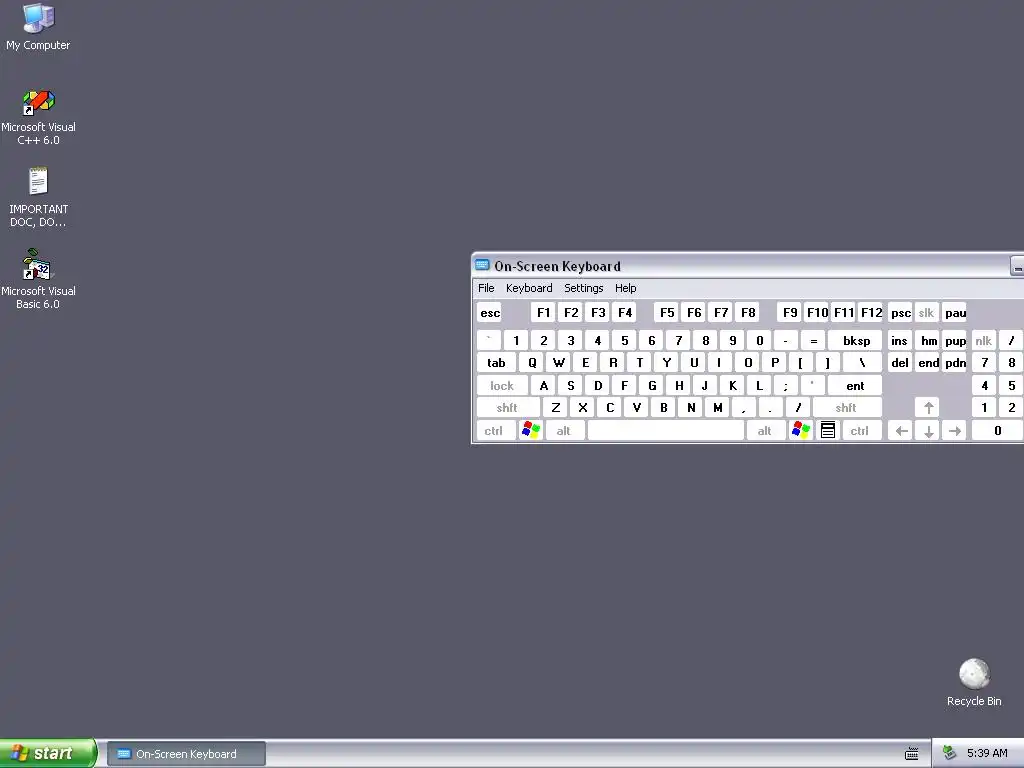Toggle the right shft key
Viewport: 1024px width, 768px height.
pyautogui.click(x=846, y=408)
